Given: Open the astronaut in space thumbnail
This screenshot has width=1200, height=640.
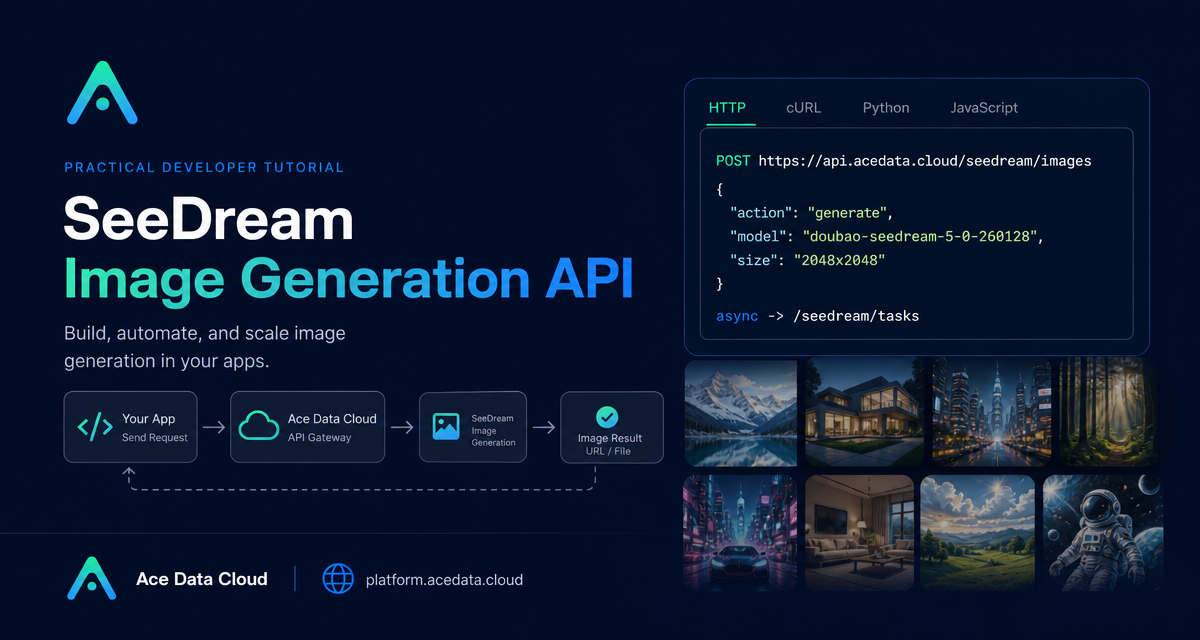Looking at the screenshot, I should pos(1102,532).
